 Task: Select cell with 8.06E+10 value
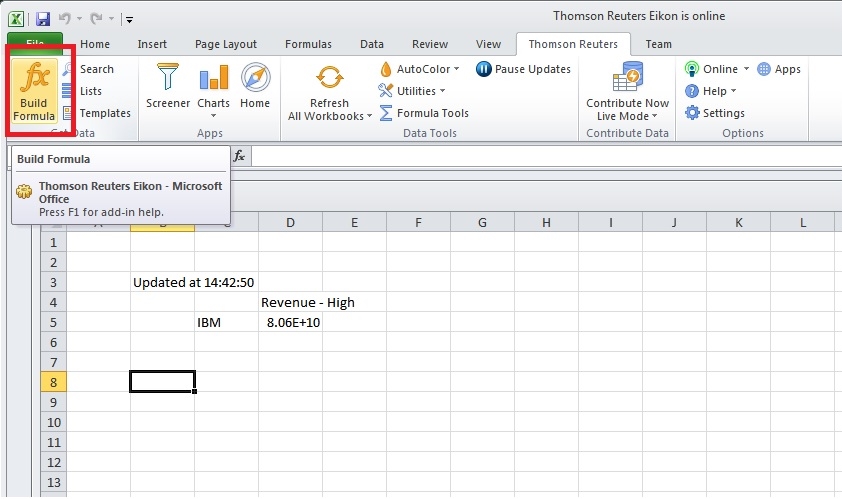291,322
